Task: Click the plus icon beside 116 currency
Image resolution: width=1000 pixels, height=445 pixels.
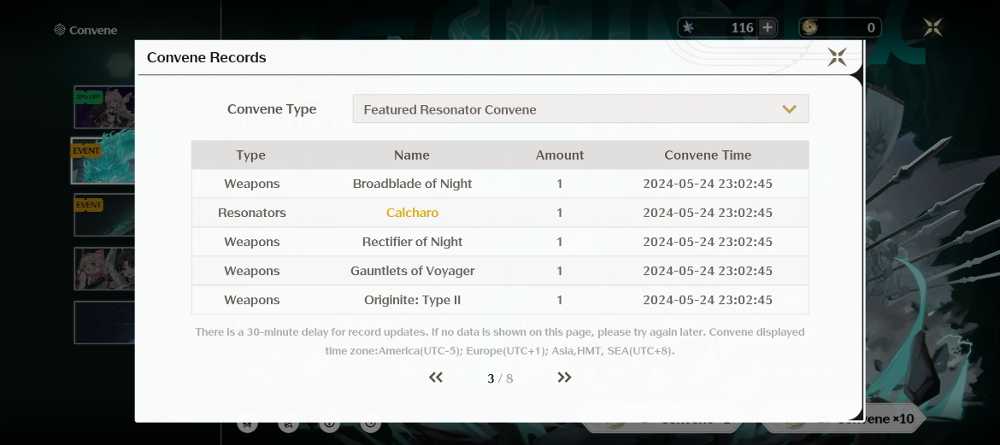Action: pos(768,27)
